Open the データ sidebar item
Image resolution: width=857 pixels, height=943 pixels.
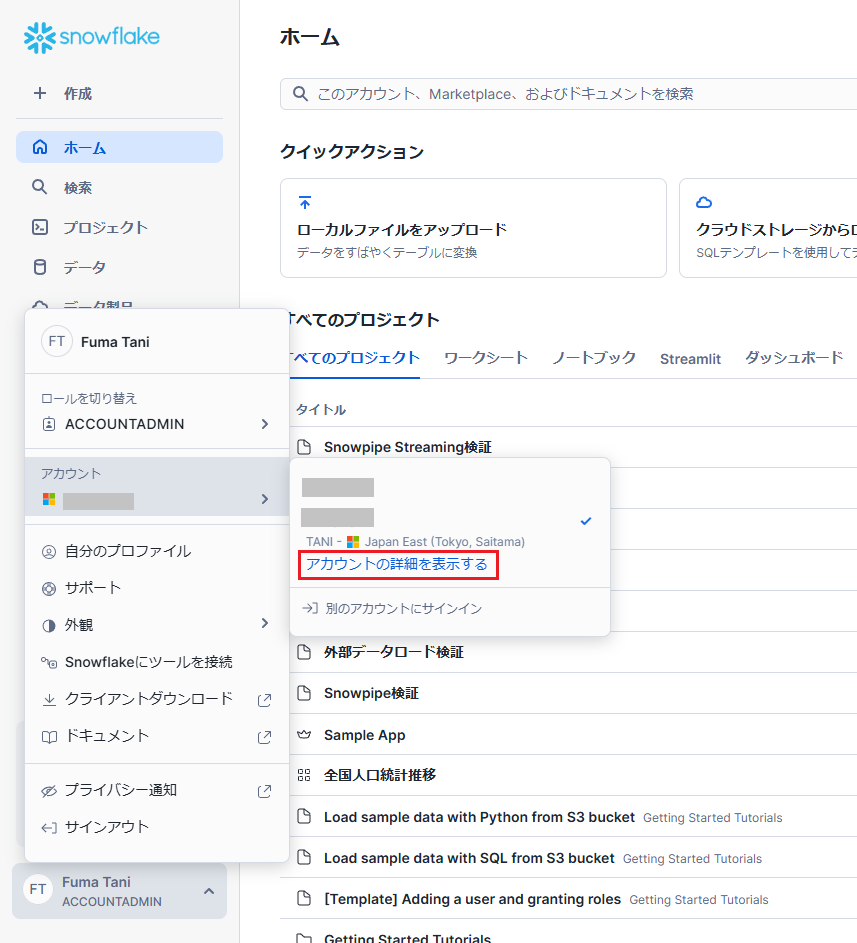coord(119,267)
